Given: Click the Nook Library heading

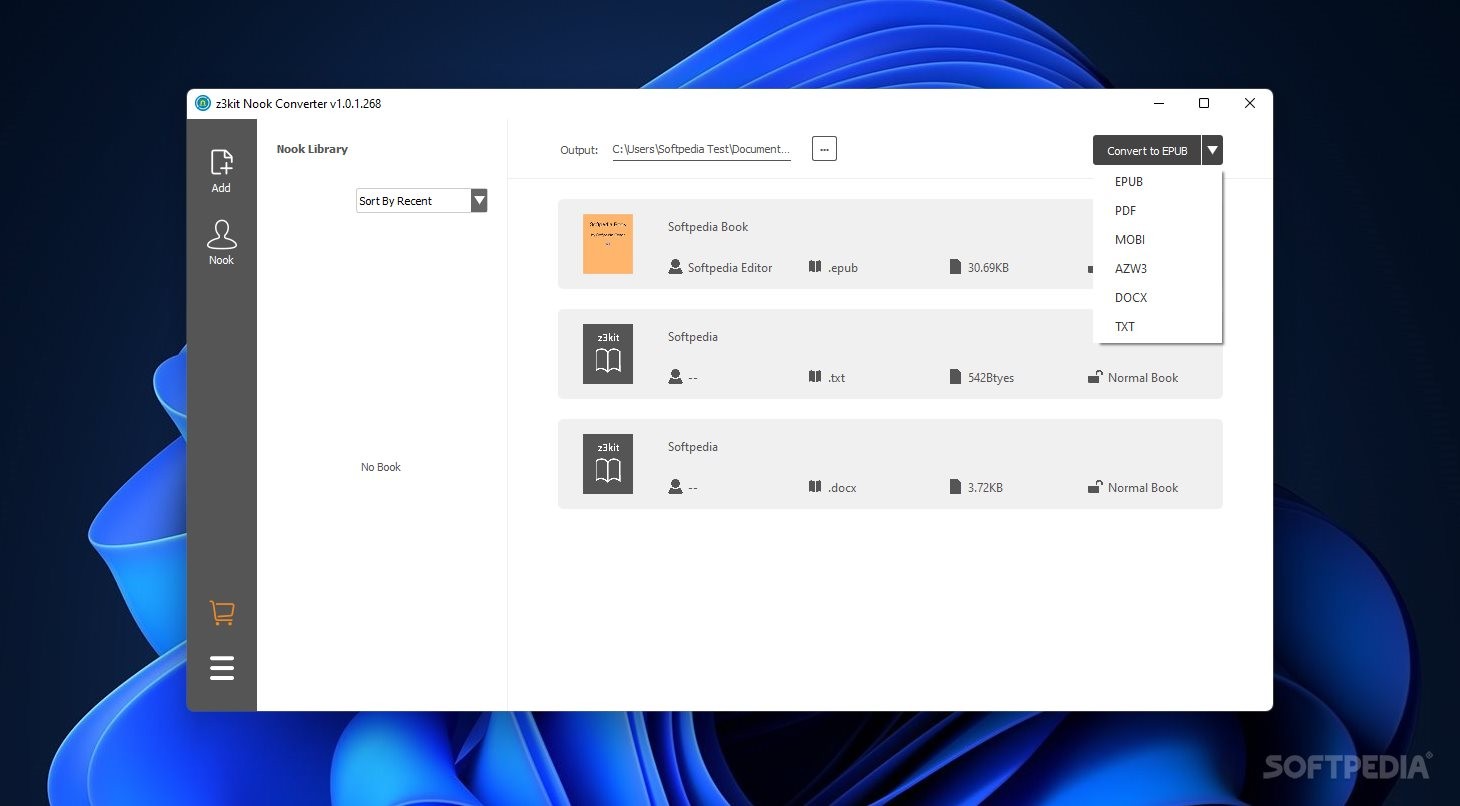Looking at the screenshot, I should (312, 149).
